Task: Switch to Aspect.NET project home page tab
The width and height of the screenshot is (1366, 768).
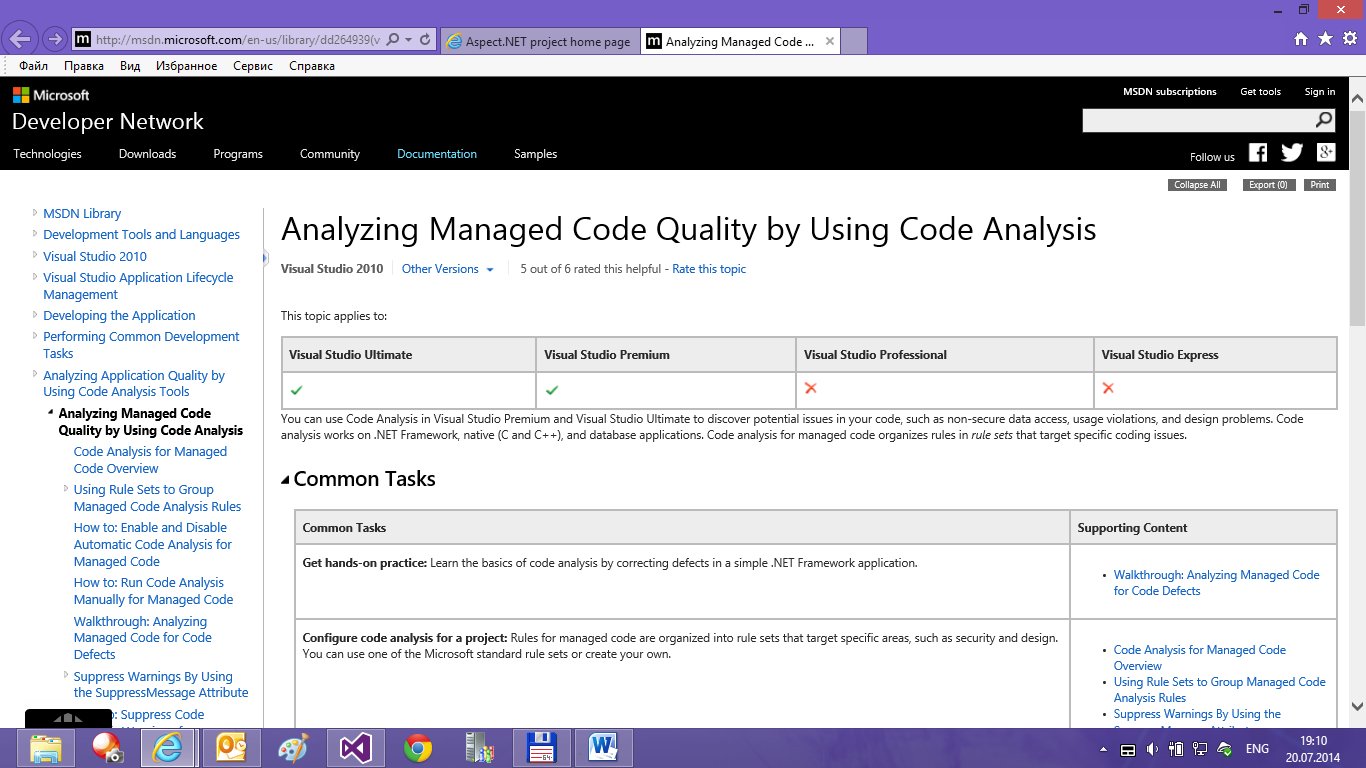Action: point(539,41)
